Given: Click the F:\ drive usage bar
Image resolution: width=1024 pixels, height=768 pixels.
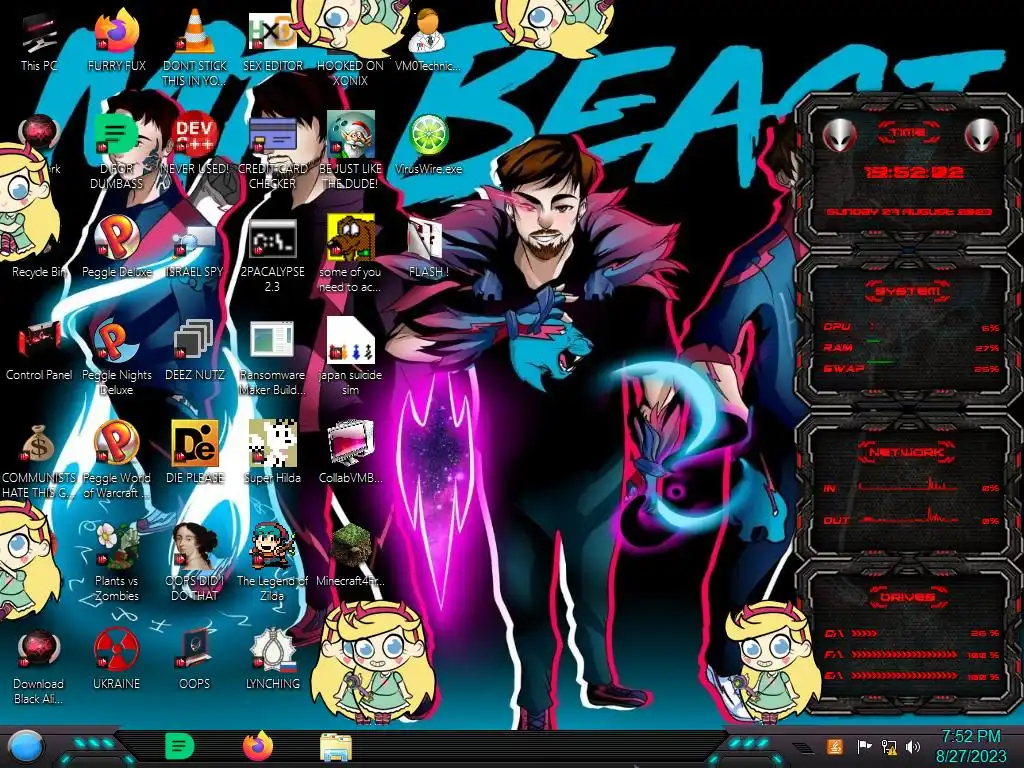Looking at the screenshot, I should (911, 654).
